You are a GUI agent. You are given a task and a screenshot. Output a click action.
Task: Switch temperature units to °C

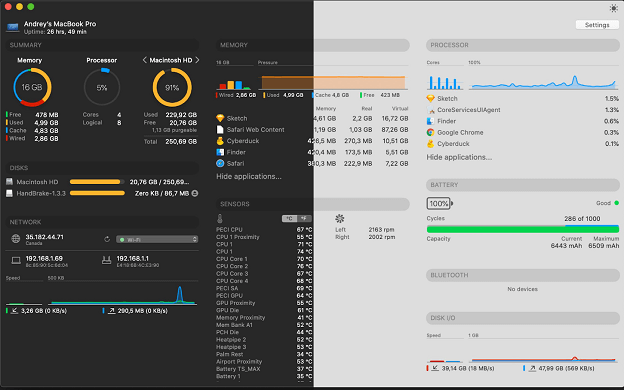(x=289, y=218)
